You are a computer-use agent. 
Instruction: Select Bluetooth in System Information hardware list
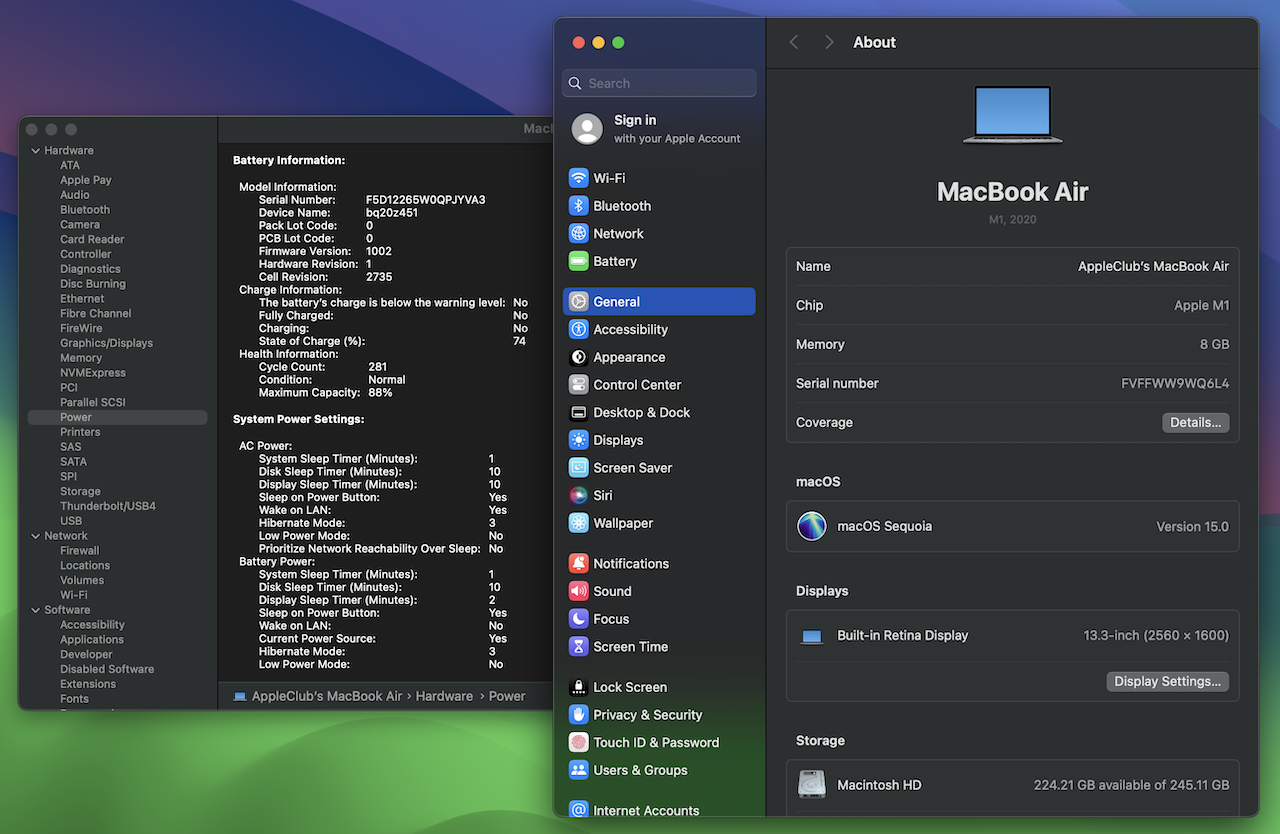pos(85,210)
